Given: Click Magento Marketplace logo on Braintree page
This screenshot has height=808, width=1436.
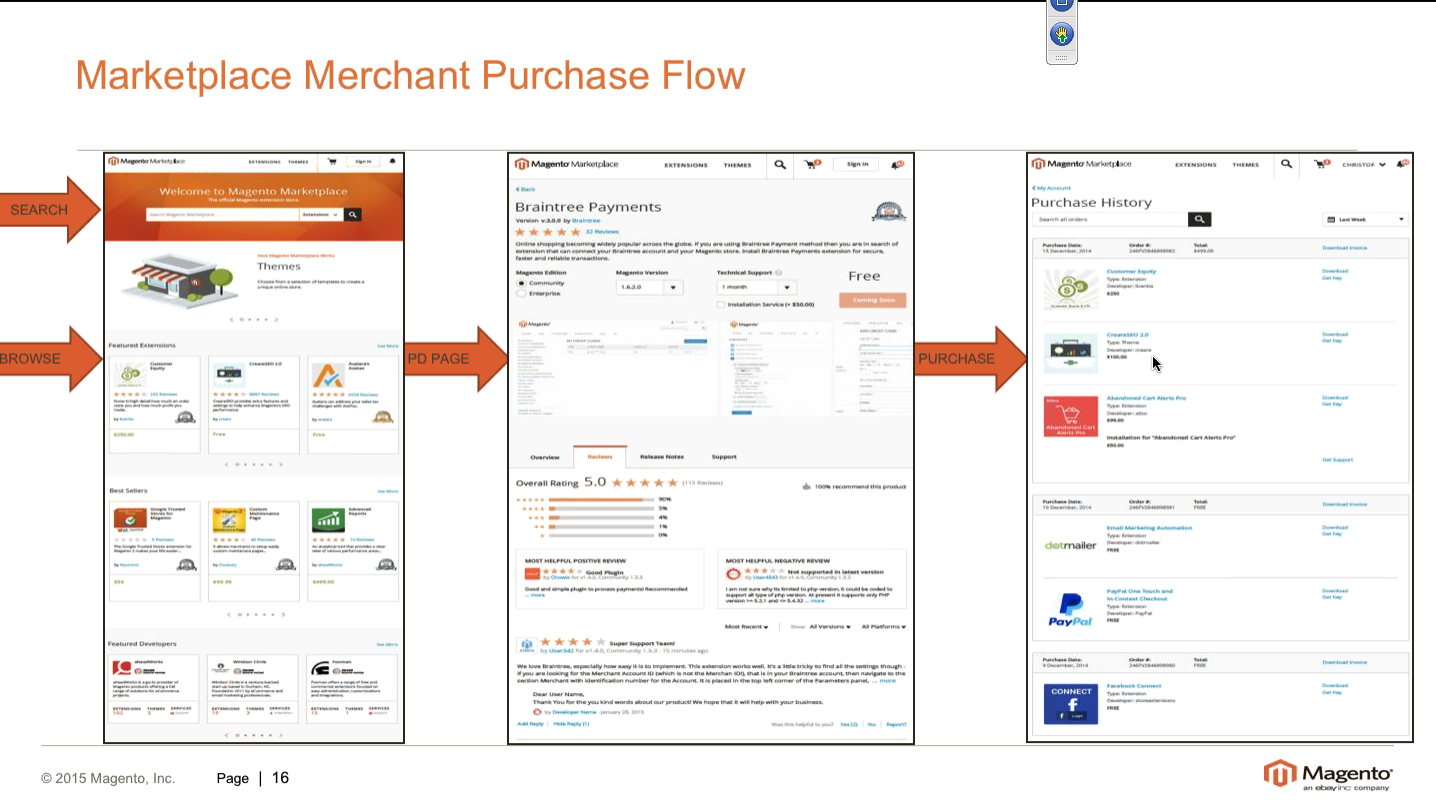Looking at the screenshot, I should (567, 164).
